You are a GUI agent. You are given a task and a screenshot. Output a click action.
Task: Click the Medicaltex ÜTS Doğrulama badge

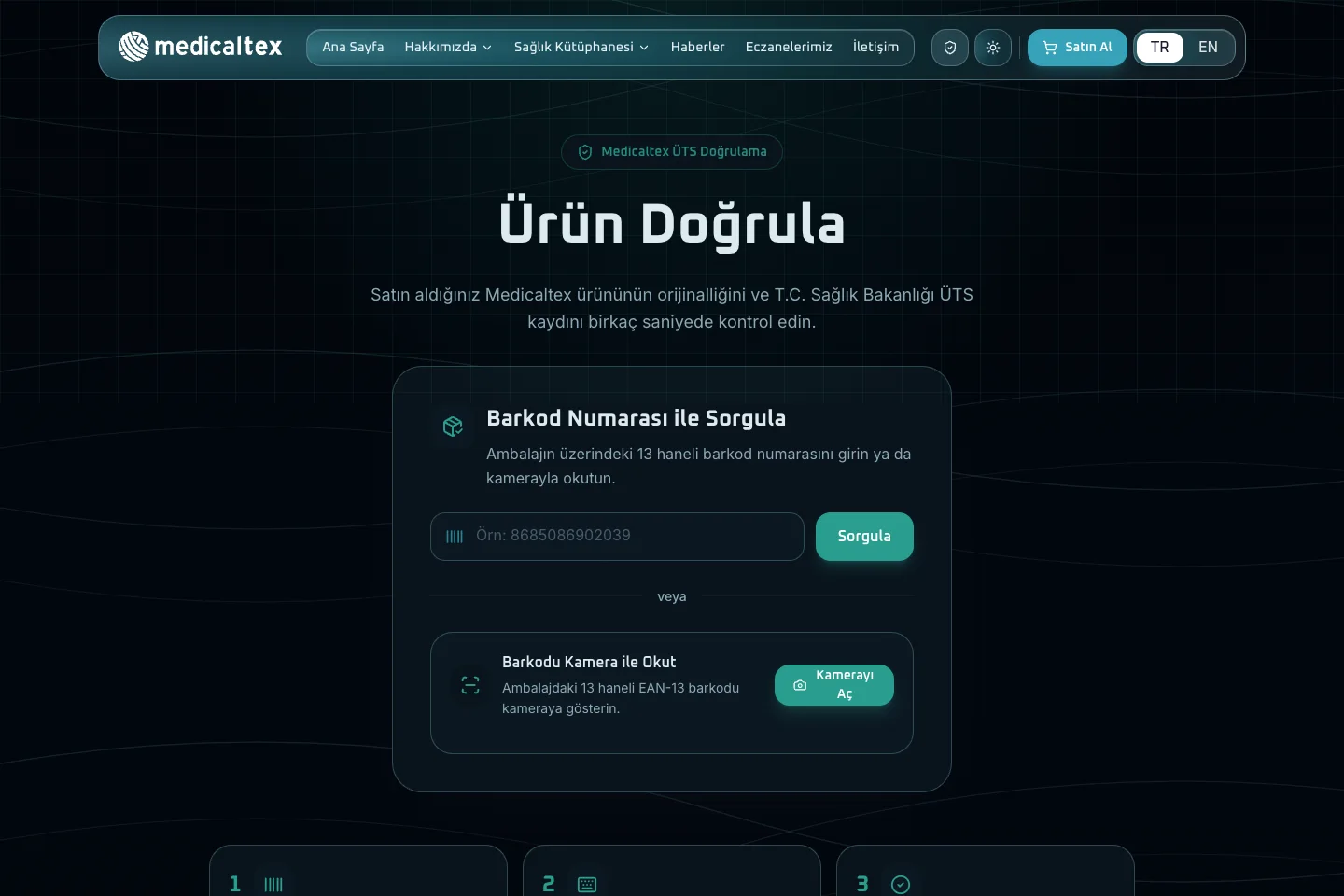point(672,151)
